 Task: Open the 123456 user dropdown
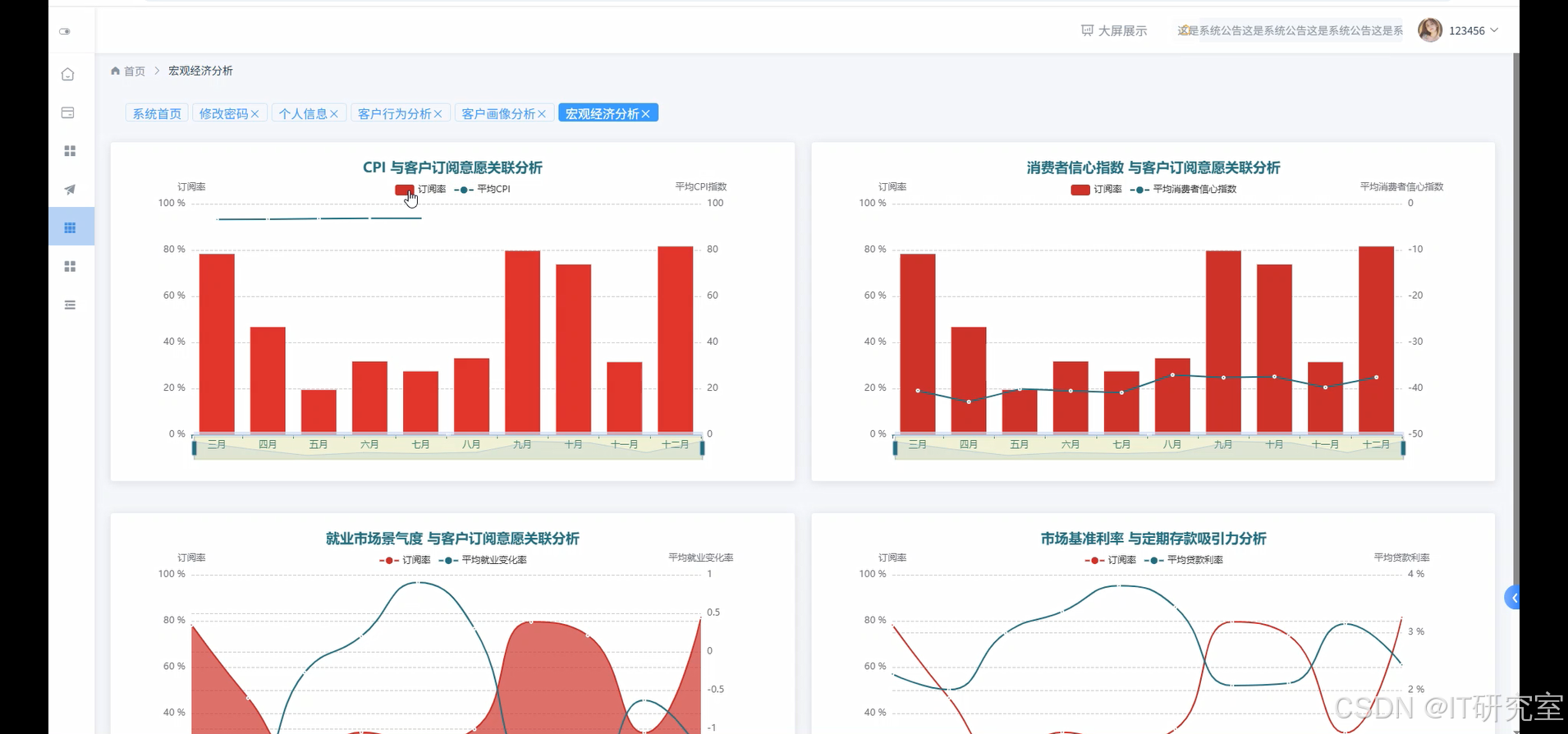(x=1474, y=30)
